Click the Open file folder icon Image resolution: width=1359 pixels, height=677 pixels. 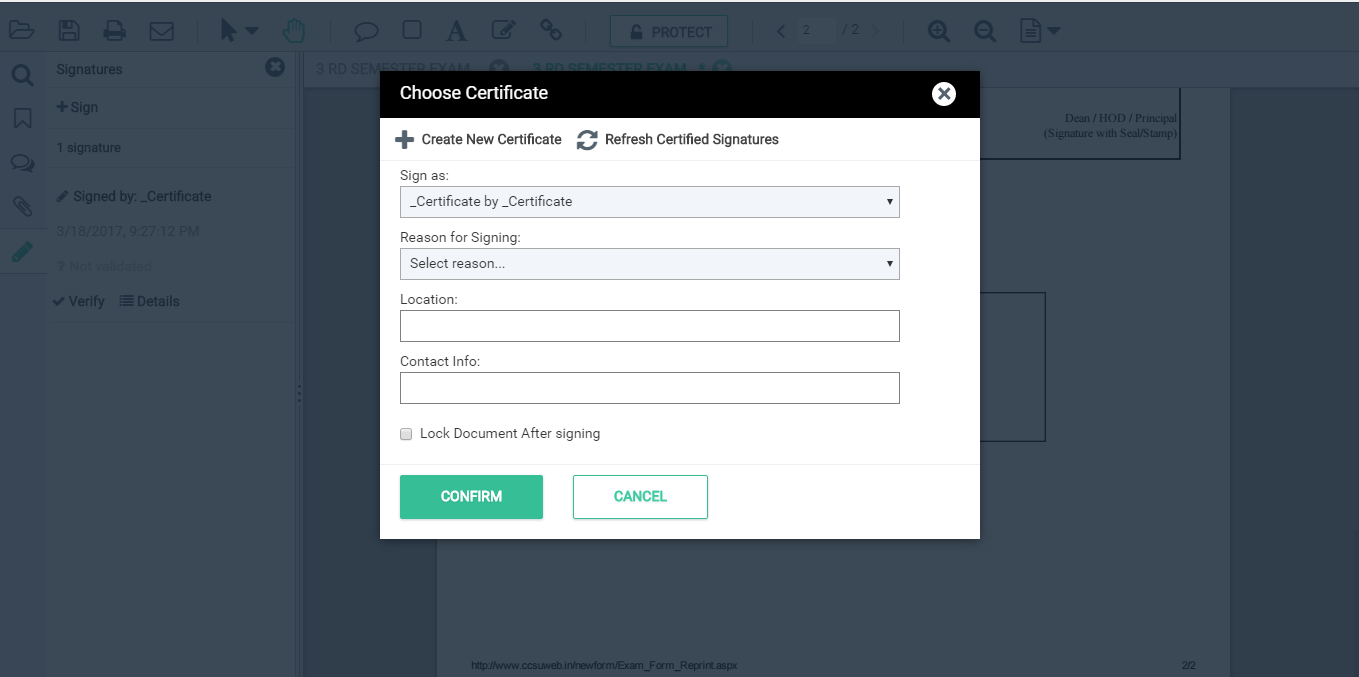pos(21,31)
